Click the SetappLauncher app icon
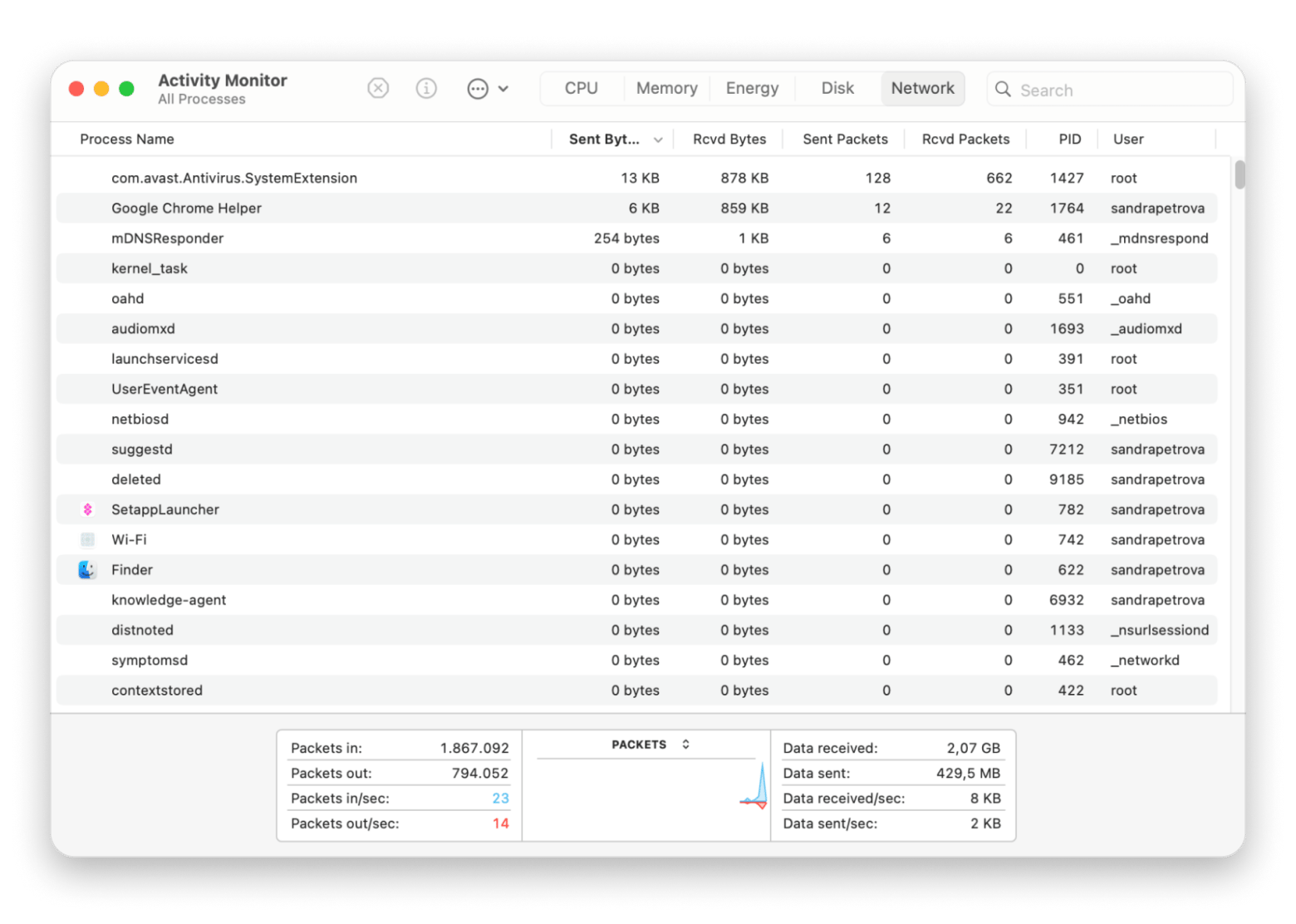Image resolution: width=1296 pixels, height=924 pixels. click(x=87, y=509)
